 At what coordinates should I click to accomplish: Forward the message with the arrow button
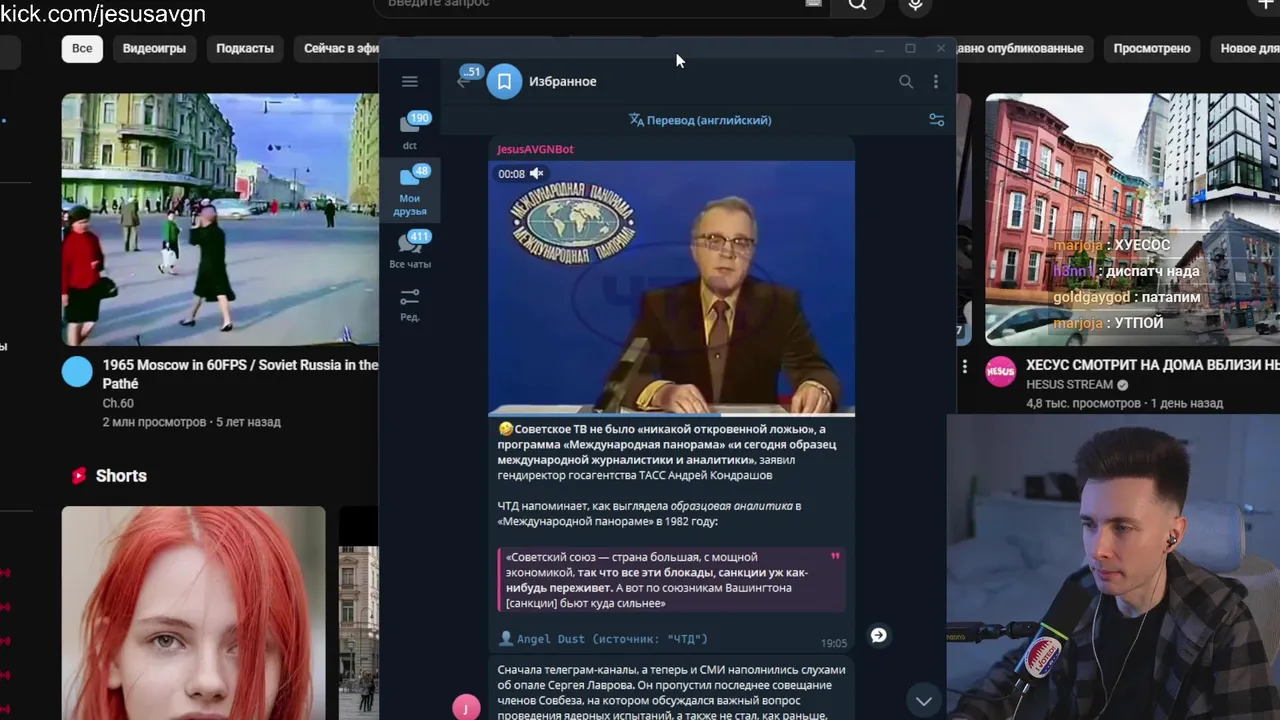878,635
